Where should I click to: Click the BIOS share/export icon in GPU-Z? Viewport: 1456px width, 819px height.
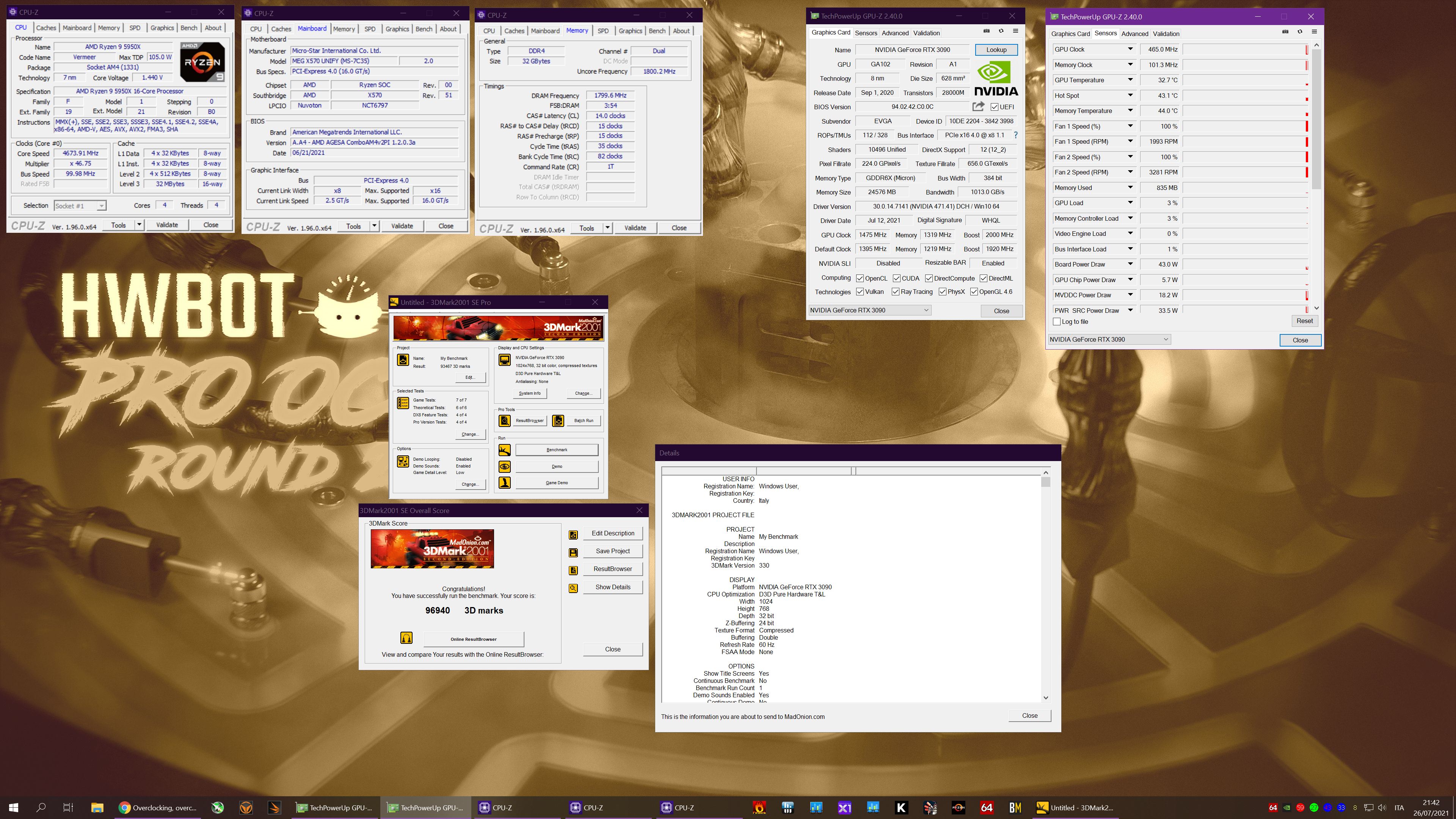click(978, 106)
